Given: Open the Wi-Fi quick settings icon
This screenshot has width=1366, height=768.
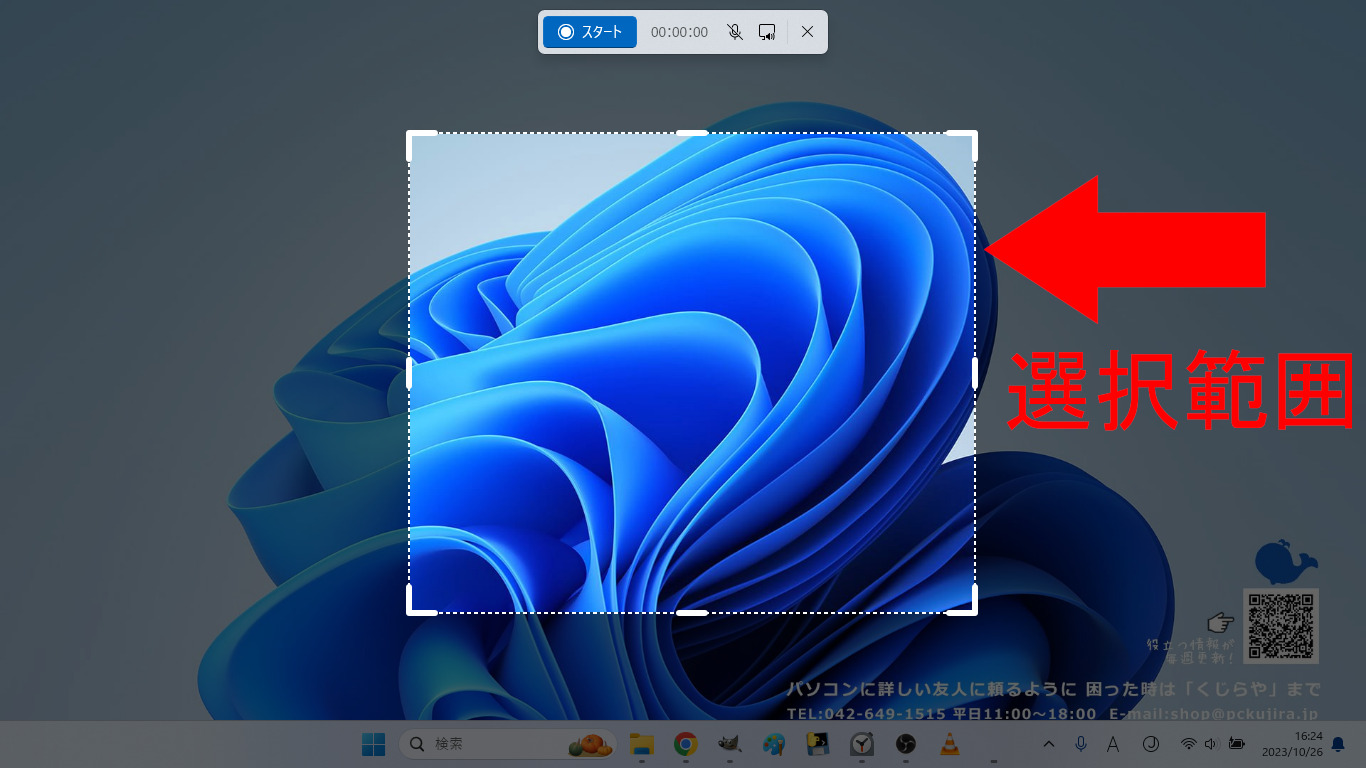Looking at the screenshot, I should pos(1188,744).
